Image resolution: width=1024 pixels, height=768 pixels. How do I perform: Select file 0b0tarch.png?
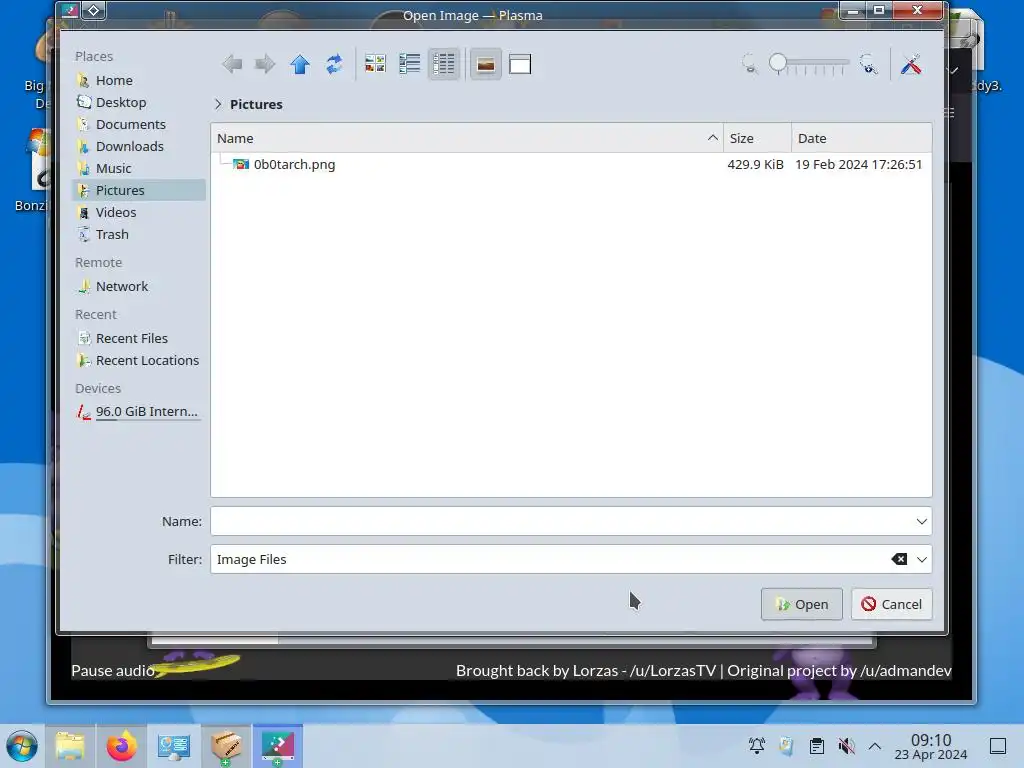[x=294, y=165]
